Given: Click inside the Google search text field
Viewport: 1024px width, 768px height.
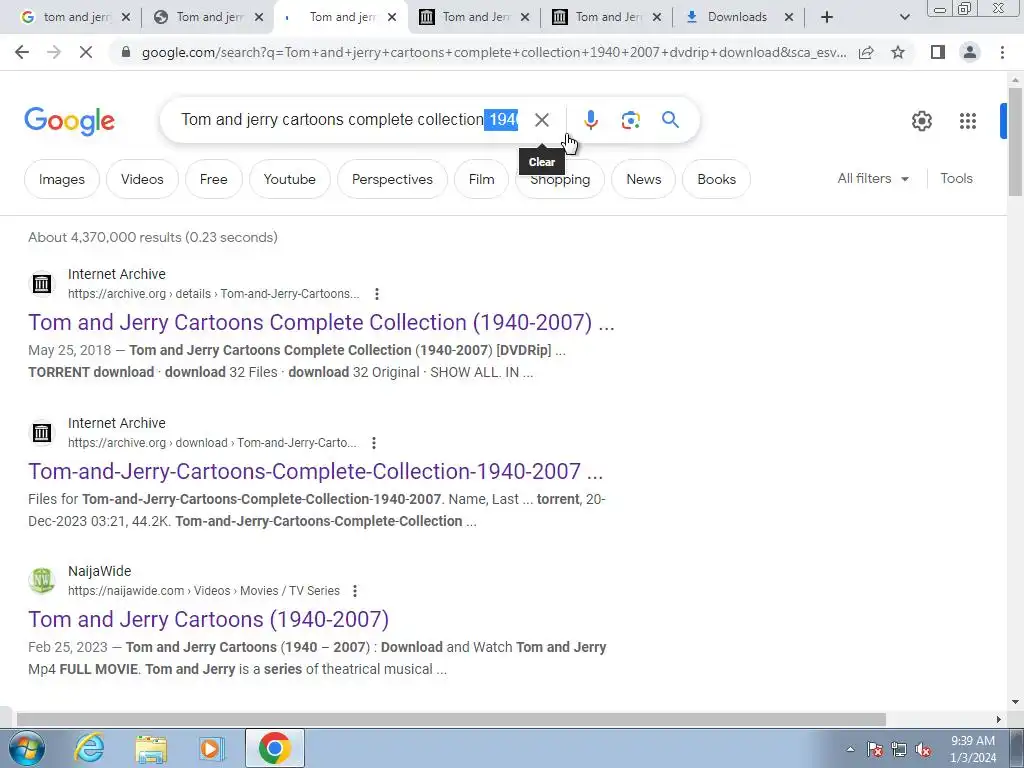Looking at the screenshot, I should 349,120.
